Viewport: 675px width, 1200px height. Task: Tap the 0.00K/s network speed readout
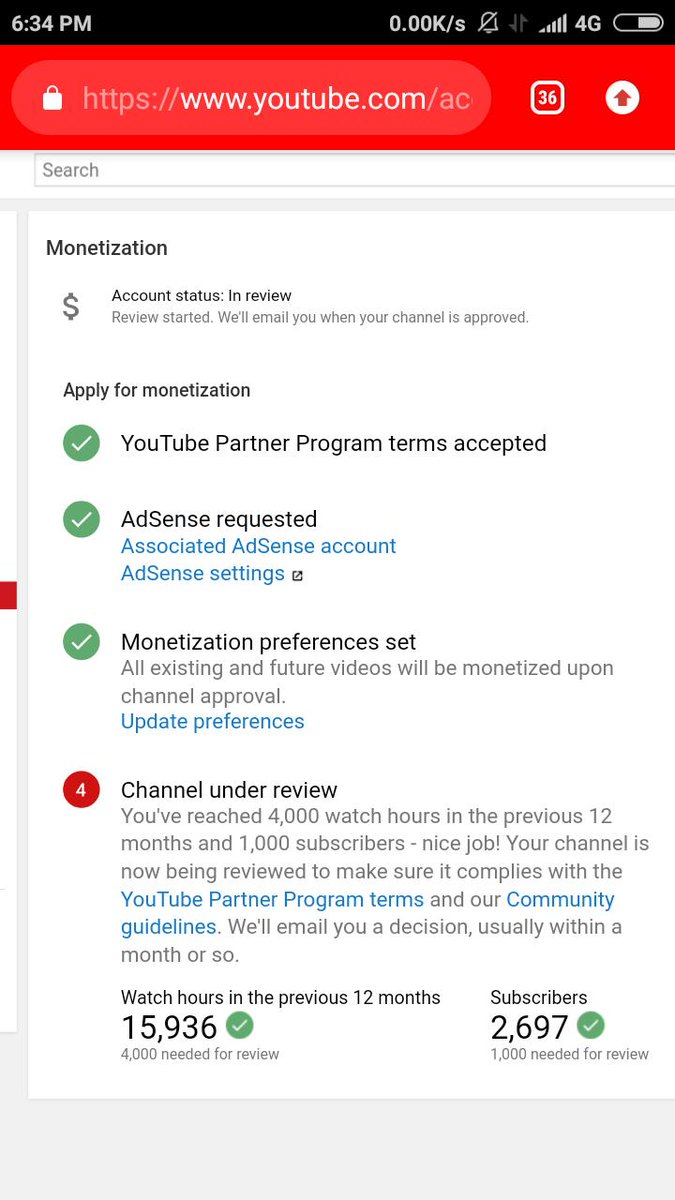point(427,22)
